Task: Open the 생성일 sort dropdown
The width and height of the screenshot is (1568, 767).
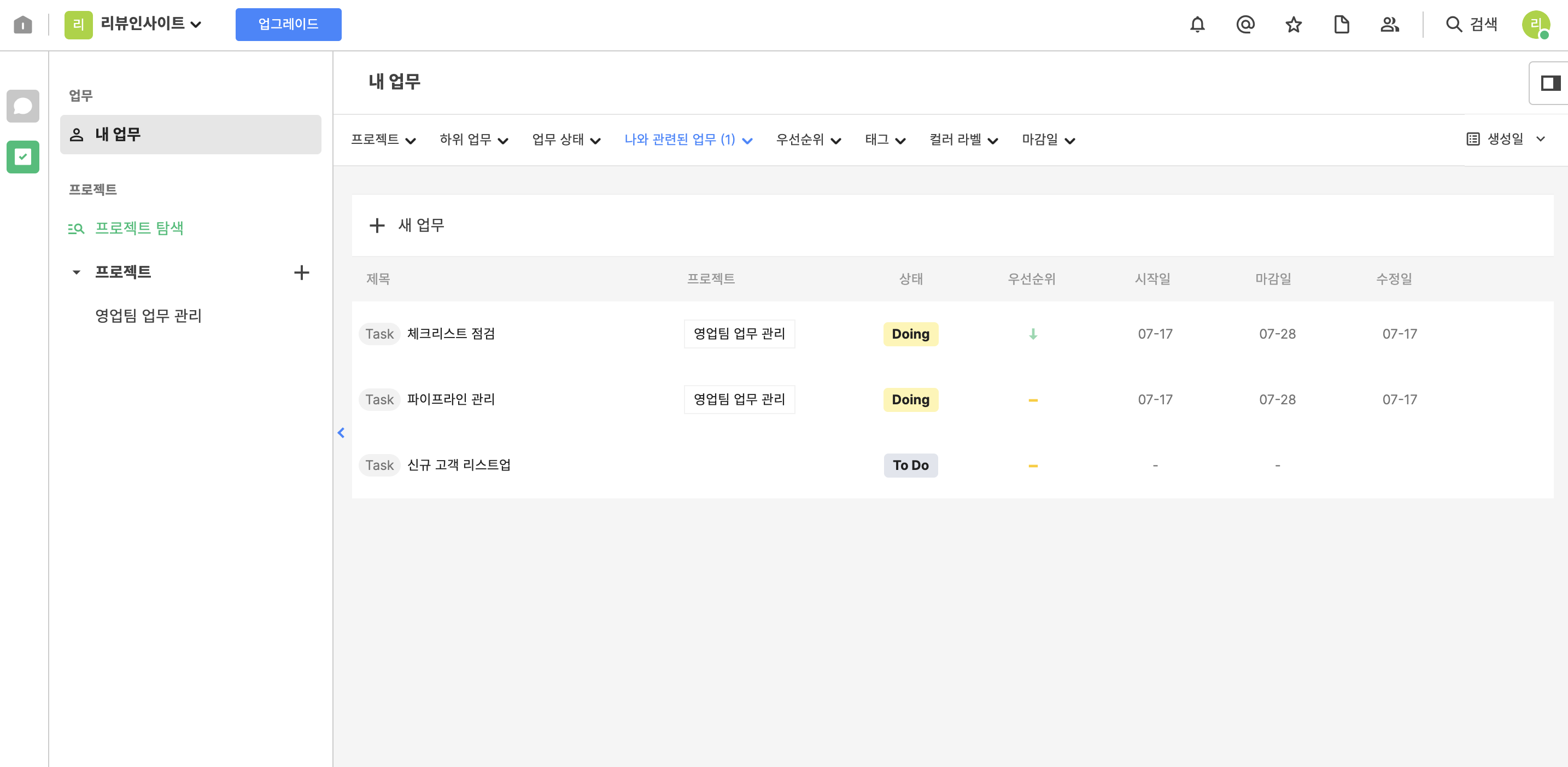Action: pos(1506,139)
